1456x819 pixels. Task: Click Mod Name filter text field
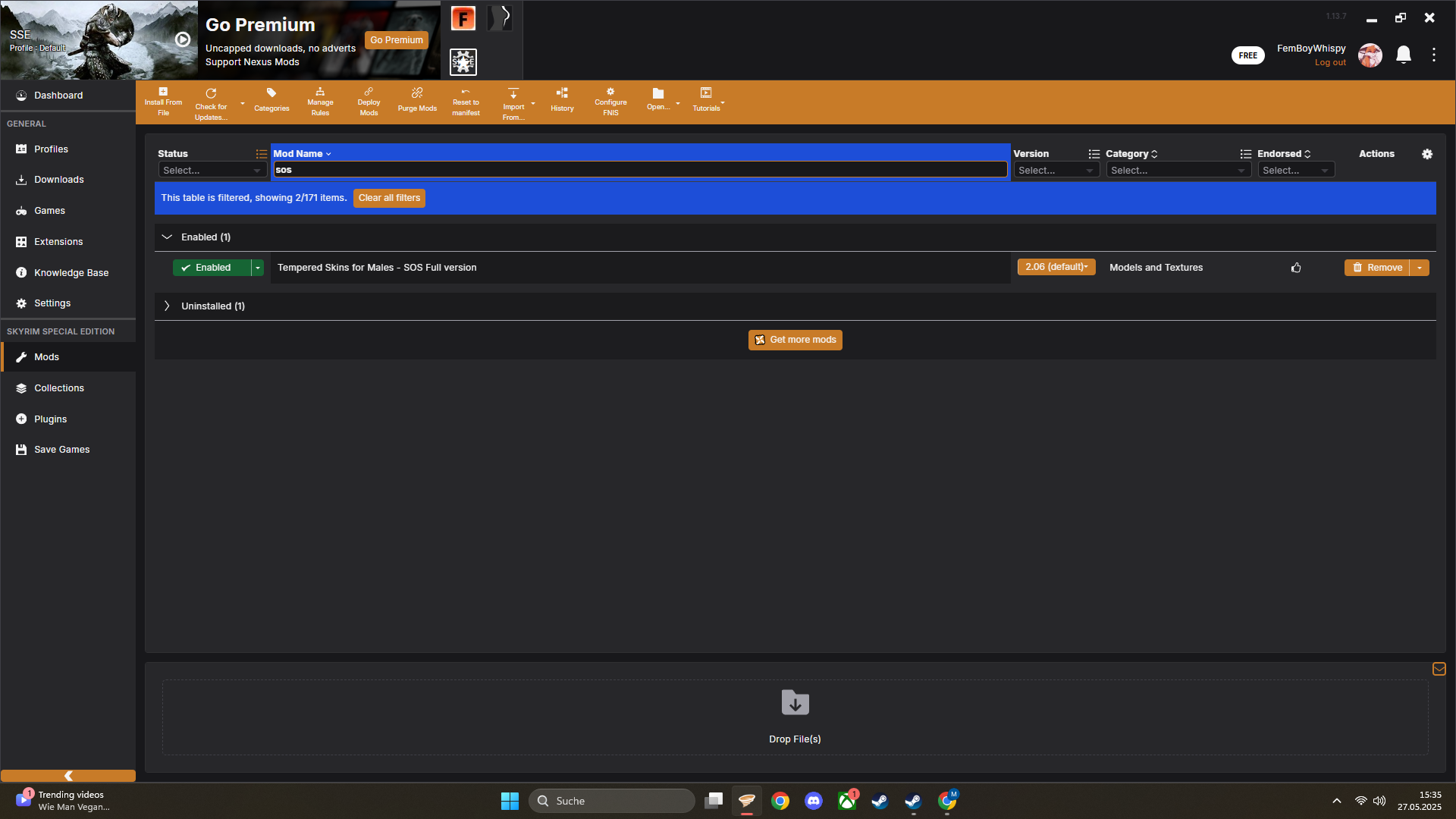click(x=641, y=170)
